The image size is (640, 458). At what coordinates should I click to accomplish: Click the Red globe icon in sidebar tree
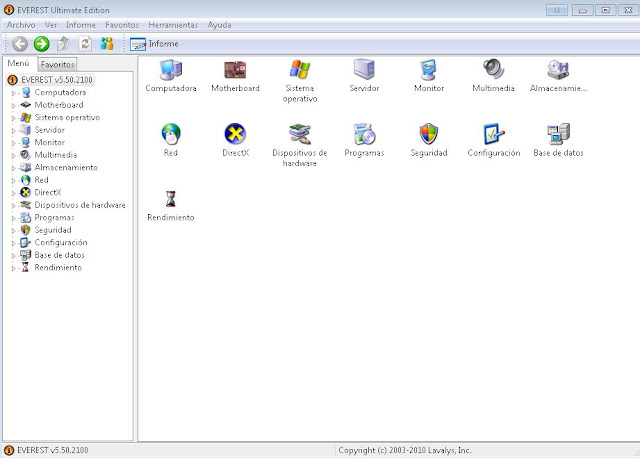click(25, 180)
